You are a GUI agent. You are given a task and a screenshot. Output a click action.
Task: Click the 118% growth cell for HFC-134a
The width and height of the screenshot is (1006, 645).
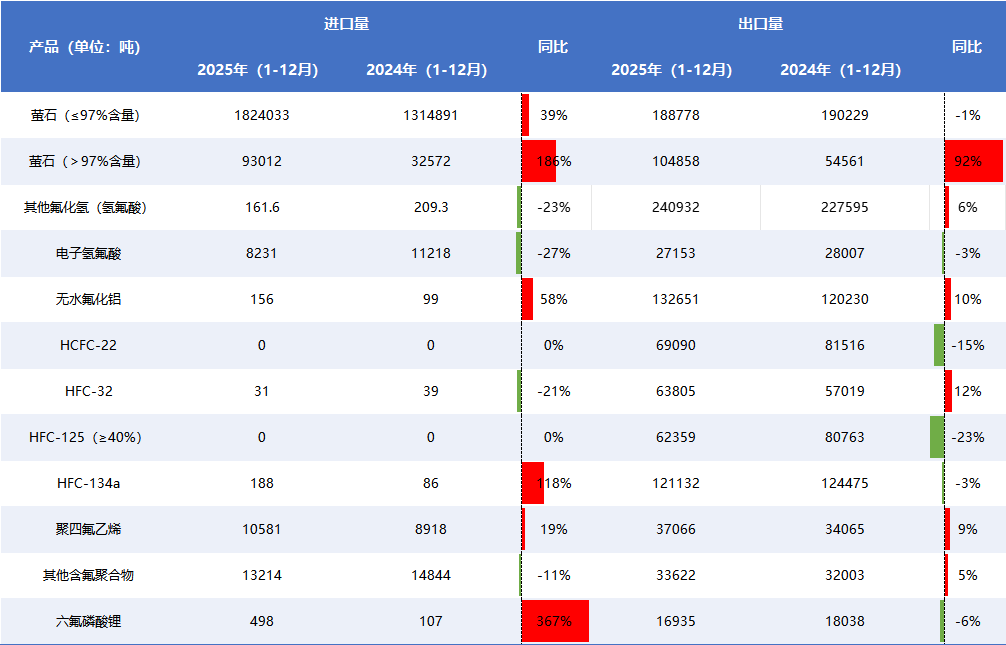click(552, 483)
